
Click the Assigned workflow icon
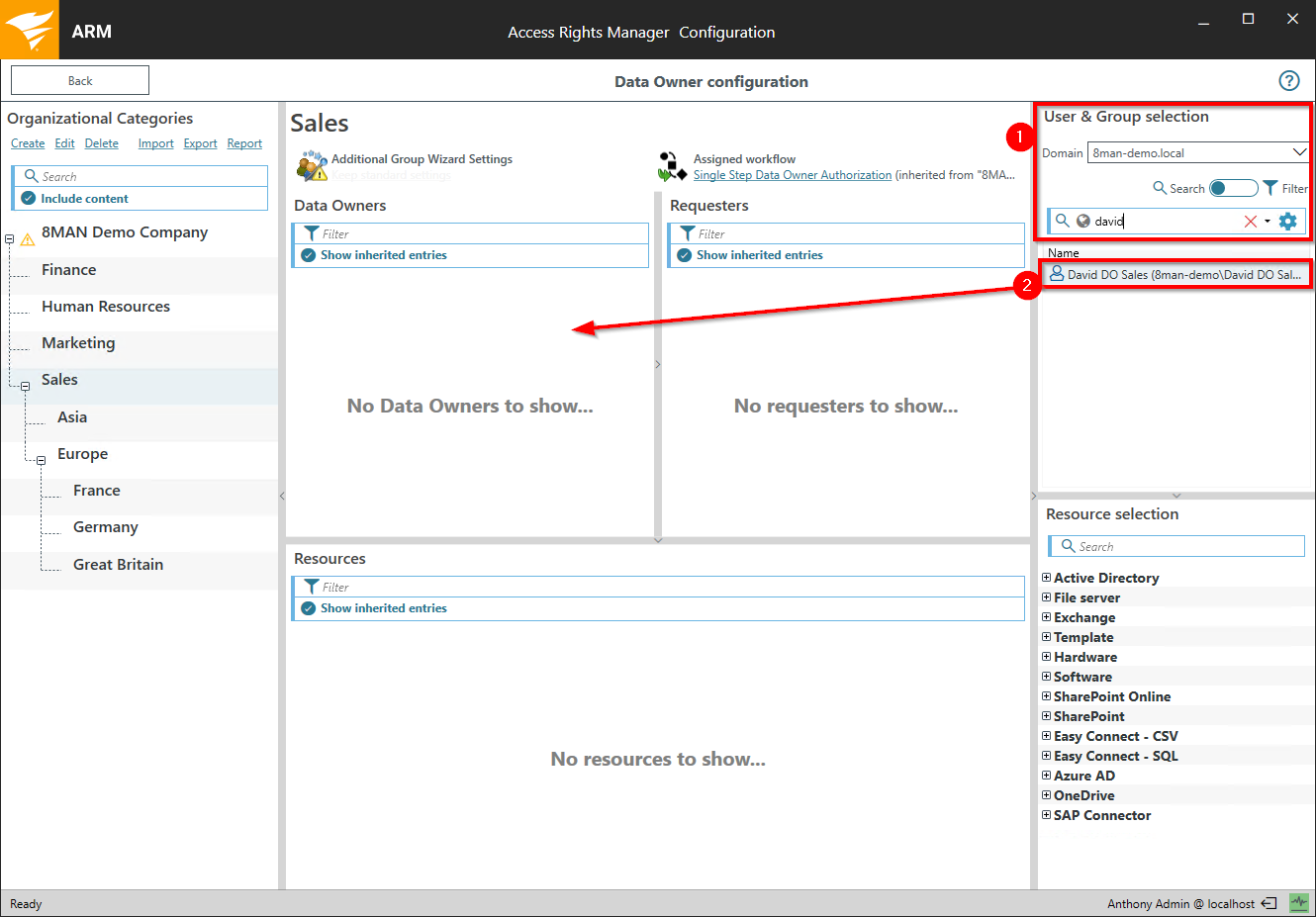tap(672, 166)
